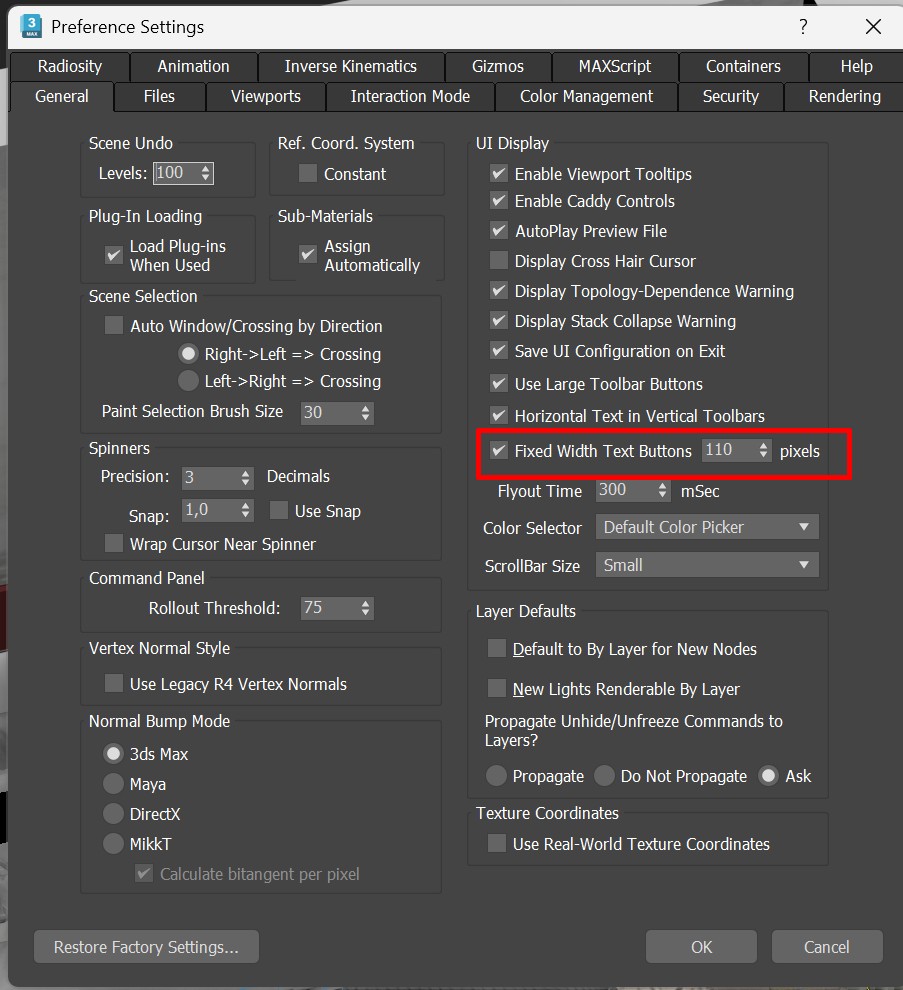Toggle Fixed Width Text Buttons checkbox
Image resolution: width=903 pixels, height=990 pixels.
(499, 450)
